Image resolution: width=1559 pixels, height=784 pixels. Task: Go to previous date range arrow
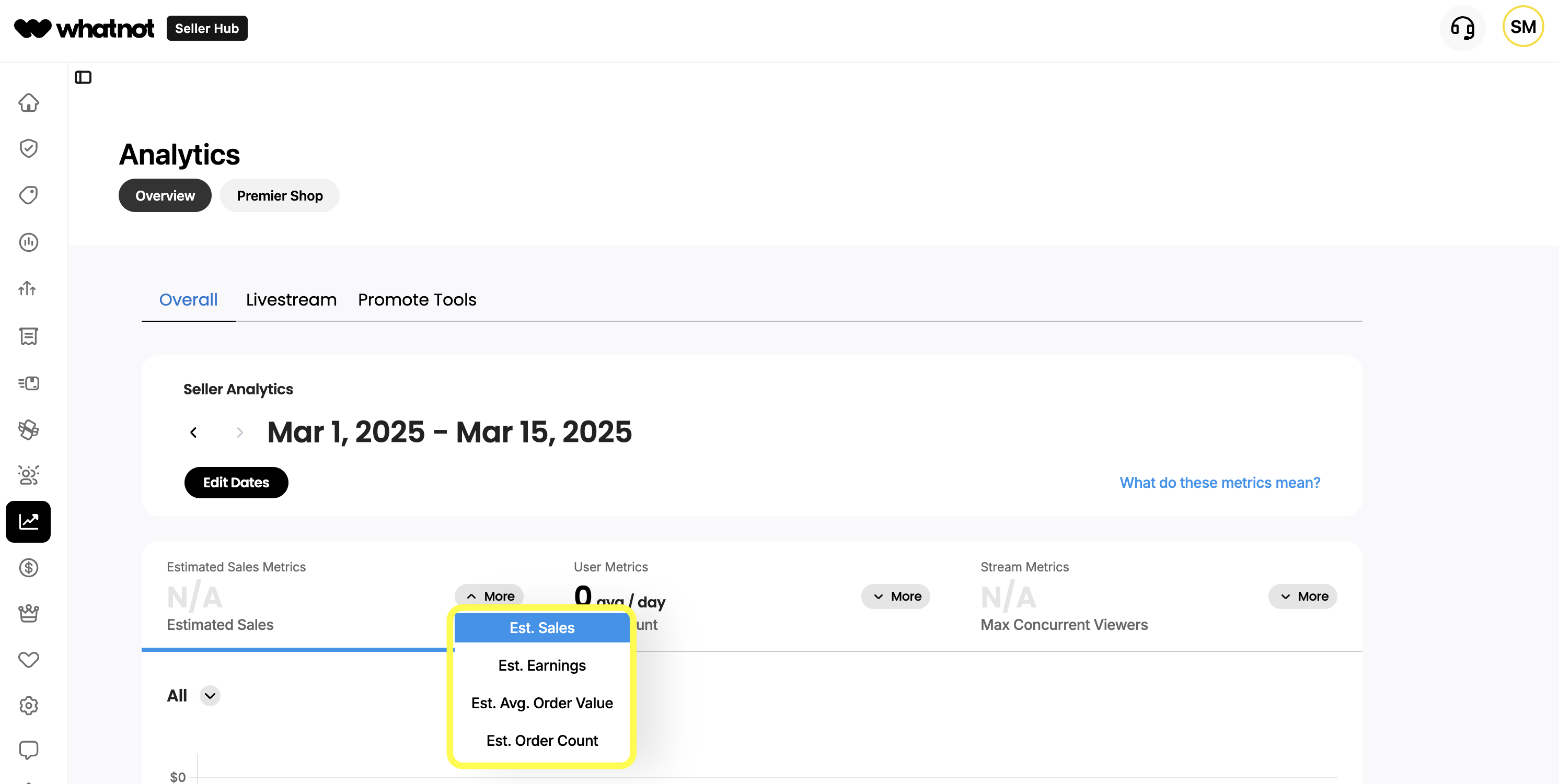click(x=194, y=432)
